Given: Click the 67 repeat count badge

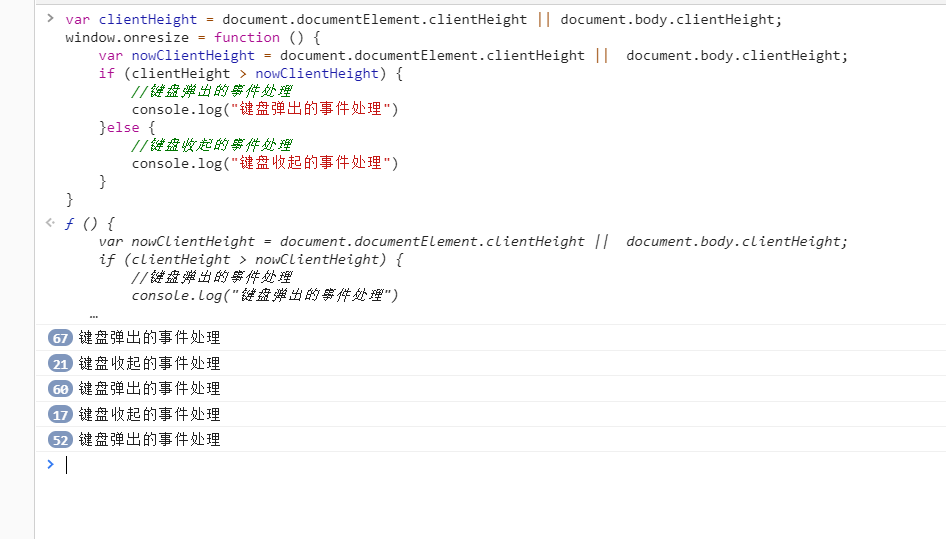Looking at the screenshot, I should [60, 338].
